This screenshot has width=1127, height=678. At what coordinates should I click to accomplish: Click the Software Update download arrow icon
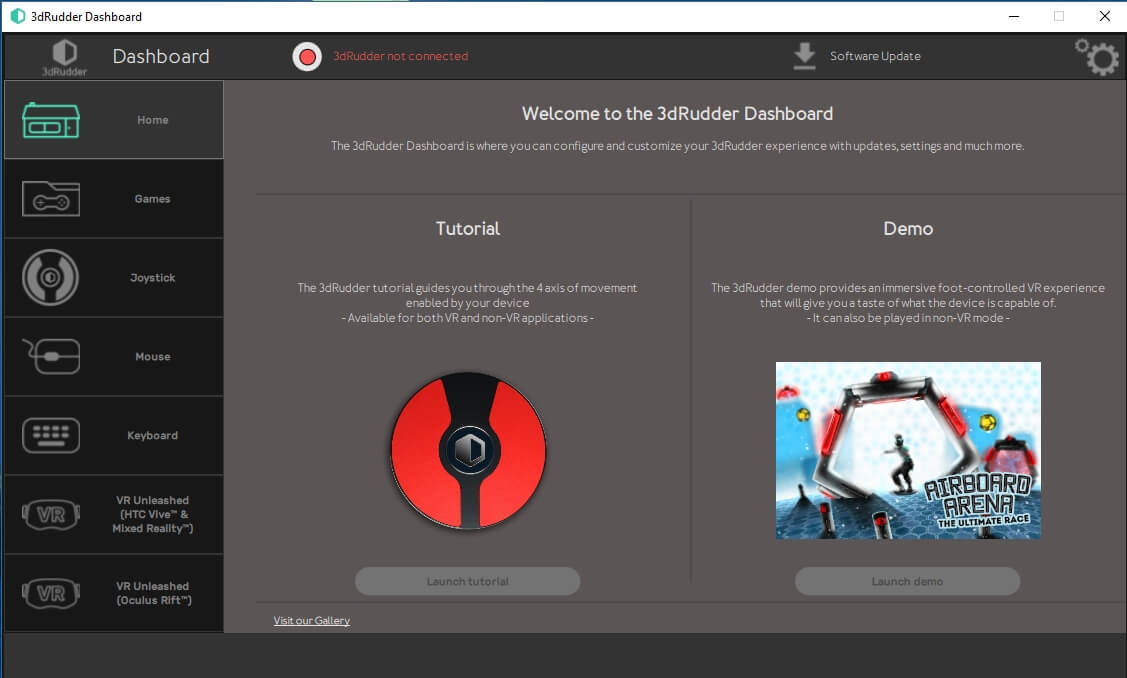(x=804, y=56)
